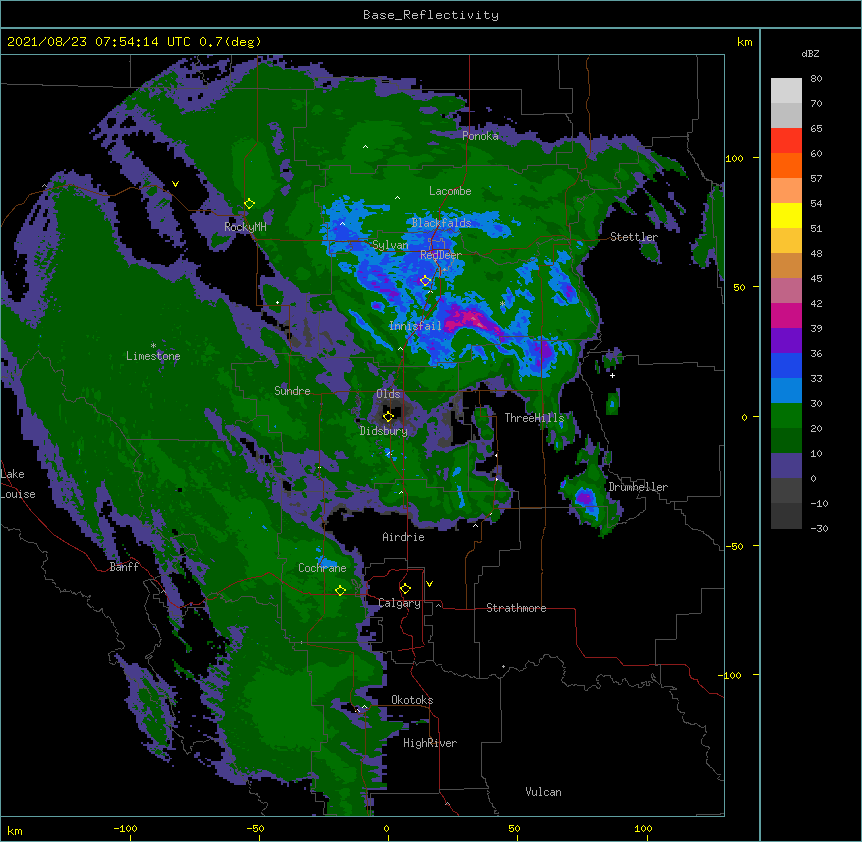
Task: Click the Didsbury town label
Action: tap(384, 431)
